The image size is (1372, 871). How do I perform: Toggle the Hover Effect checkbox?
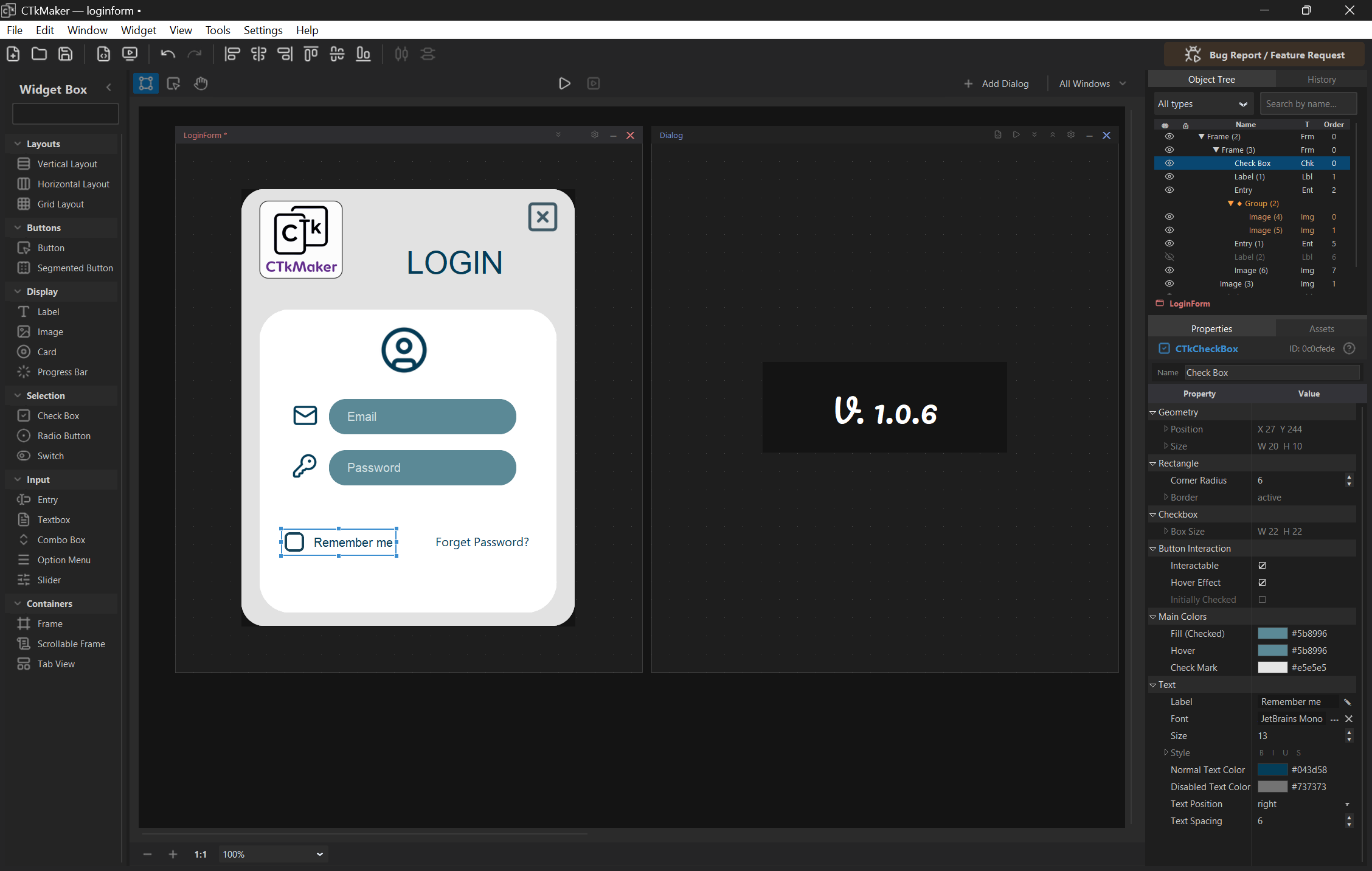tap(1263, 582)
